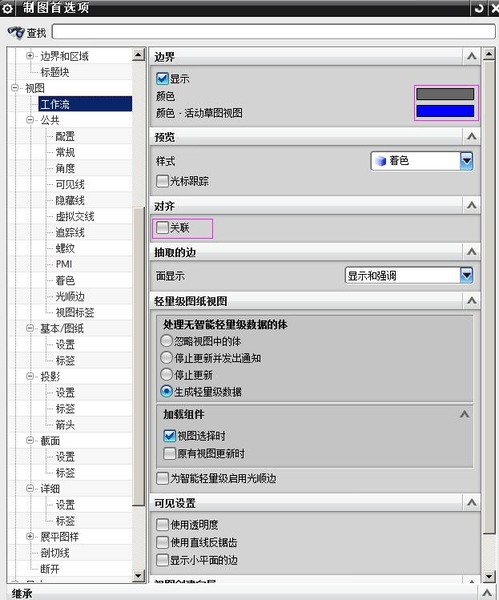Enable 显示小平面的边 checkbox
This screenshot has width=499, height=600.
tap(162, 560)
